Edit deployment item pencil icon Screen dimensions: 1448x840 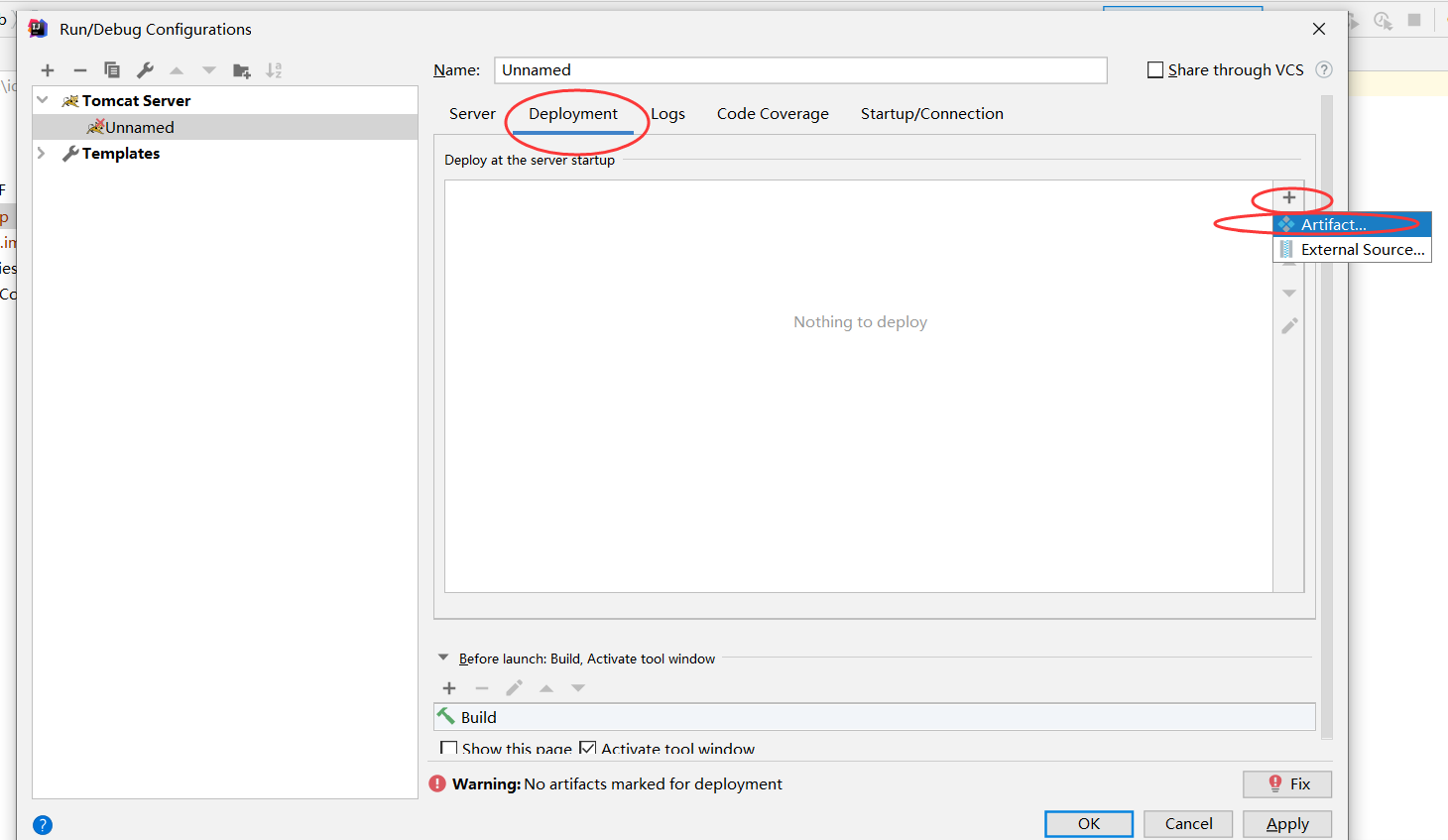pos(1289,325)
